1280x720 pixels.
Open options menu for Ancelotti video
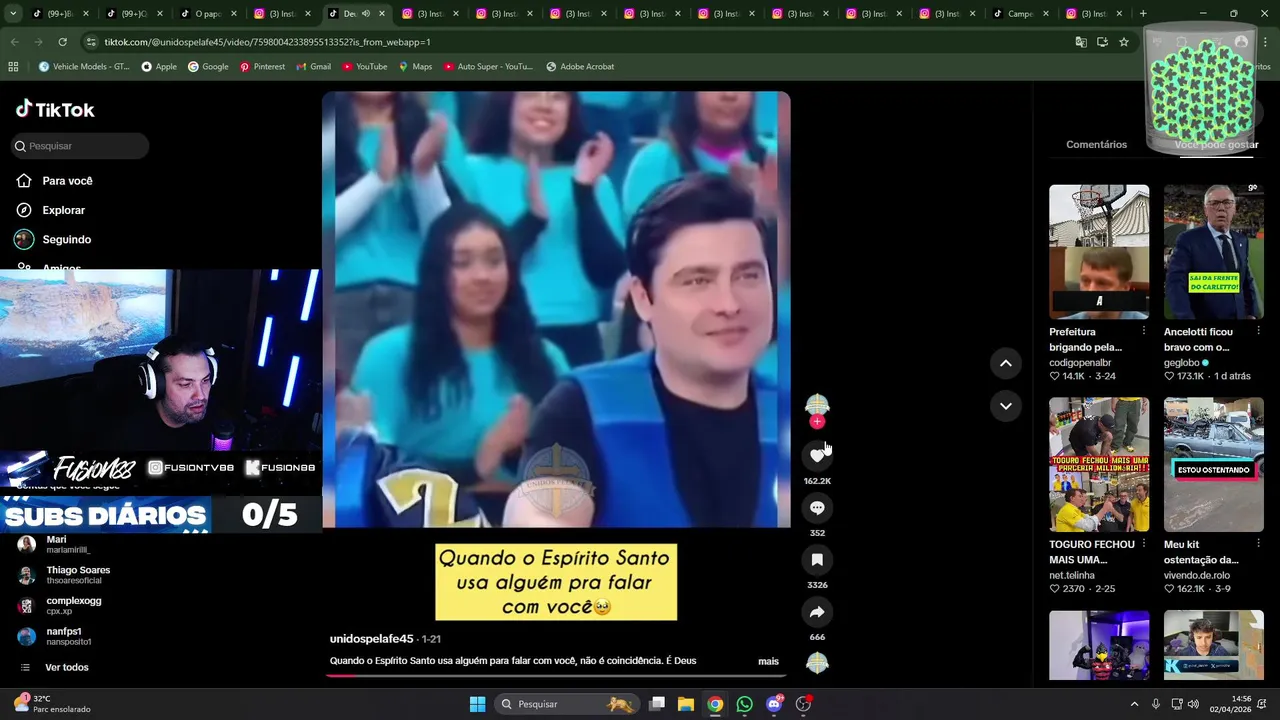[x=1258, y=331]
